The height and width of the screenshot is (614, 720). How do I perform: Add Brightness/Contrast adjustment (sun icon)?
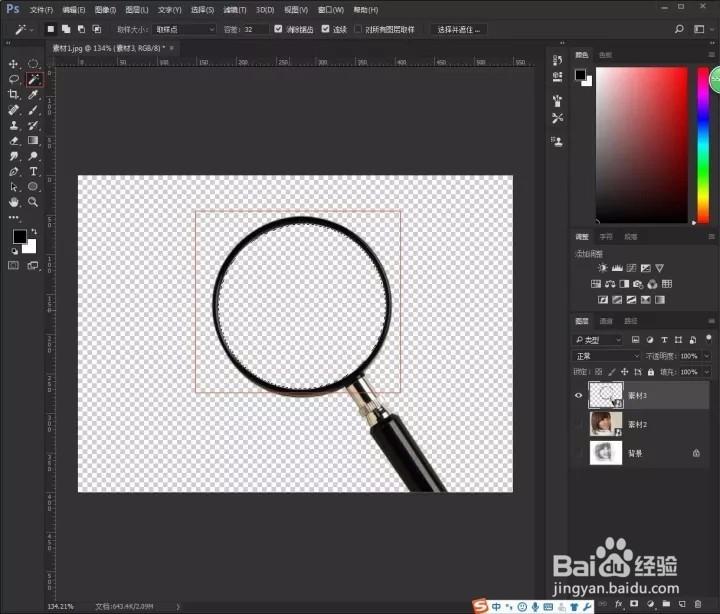coord(602,268)
